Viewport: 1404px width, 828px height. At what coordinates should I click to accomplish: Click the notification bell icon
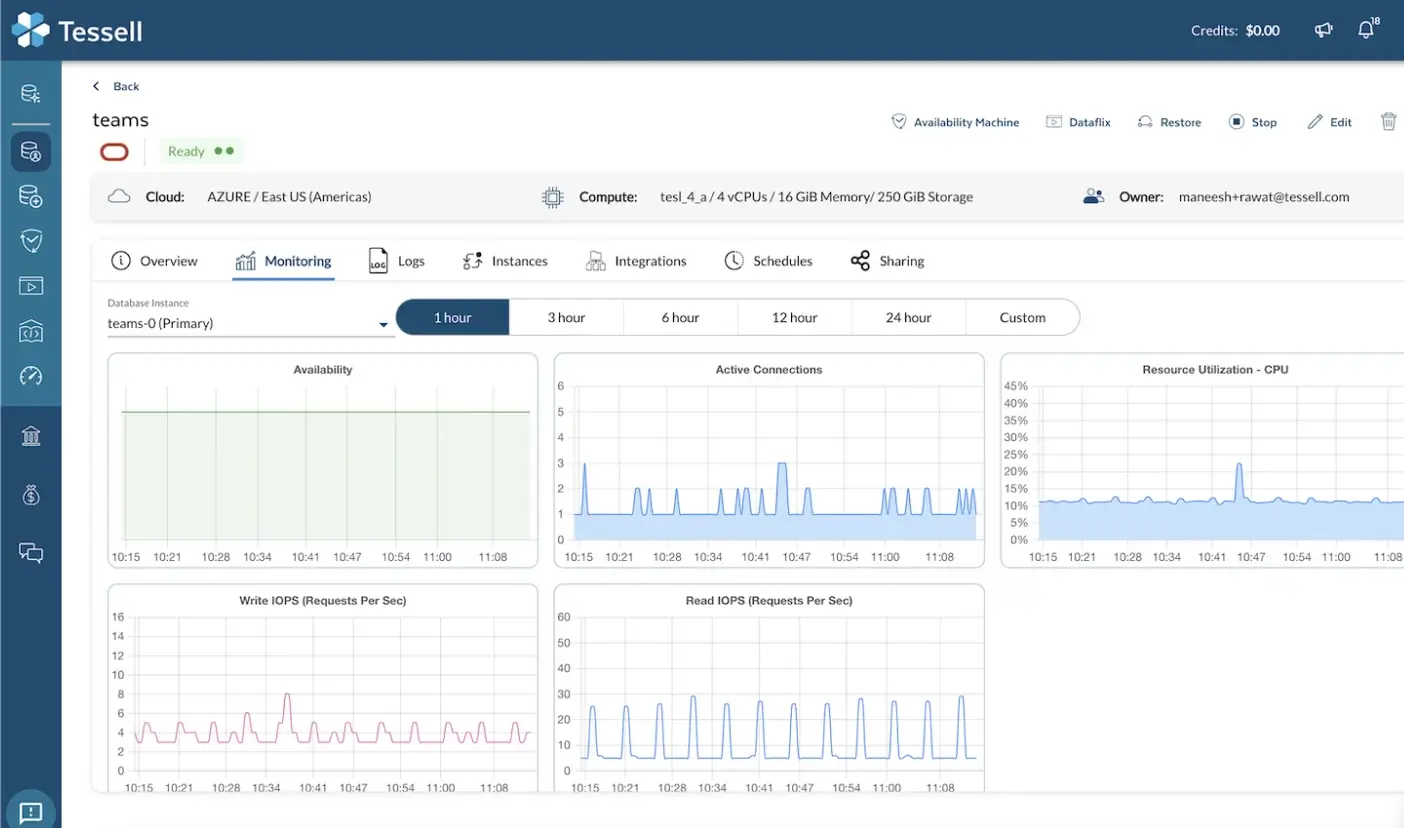[x=1366, y=31]
